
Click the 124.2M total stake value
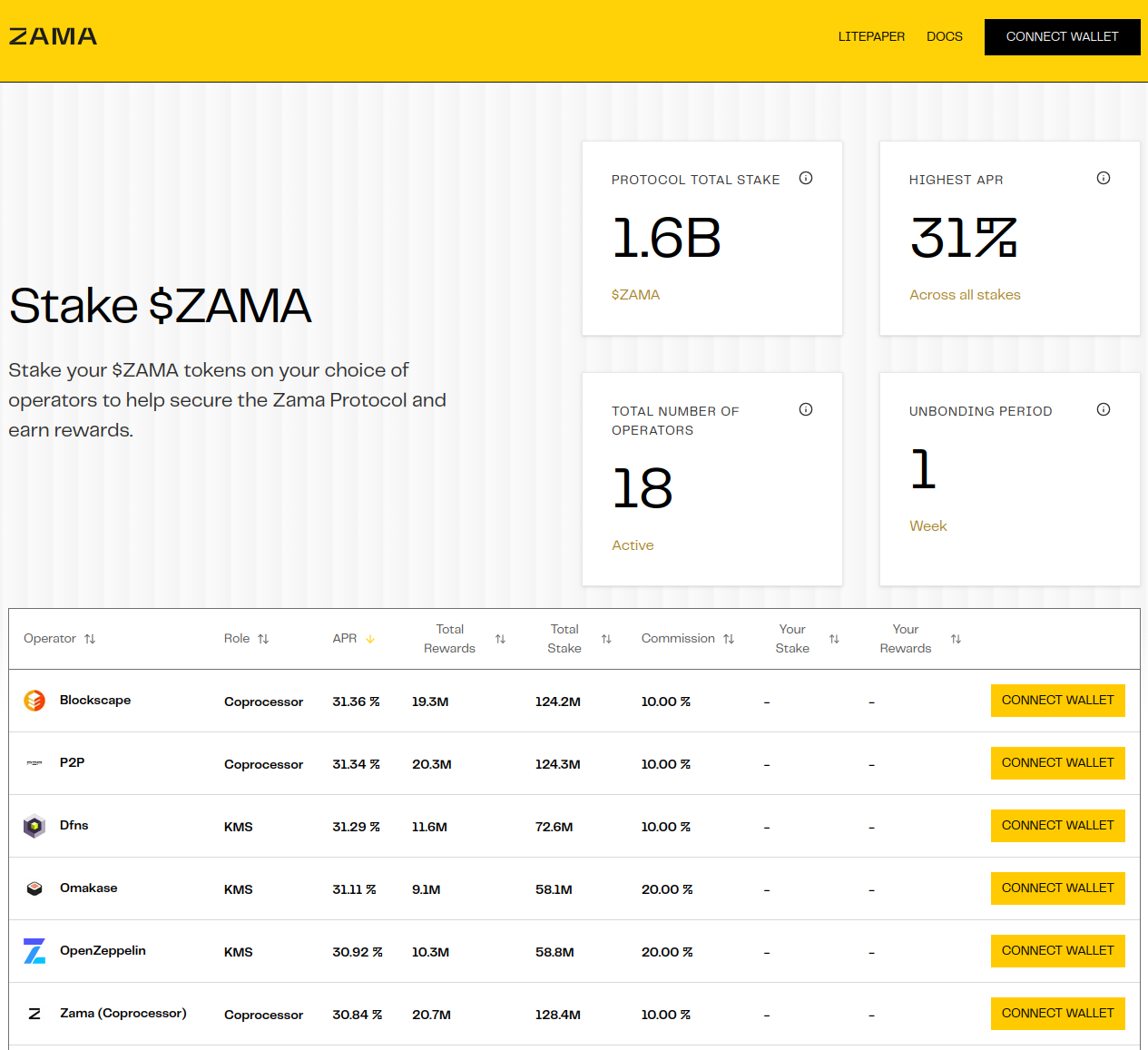coord(558,702)
